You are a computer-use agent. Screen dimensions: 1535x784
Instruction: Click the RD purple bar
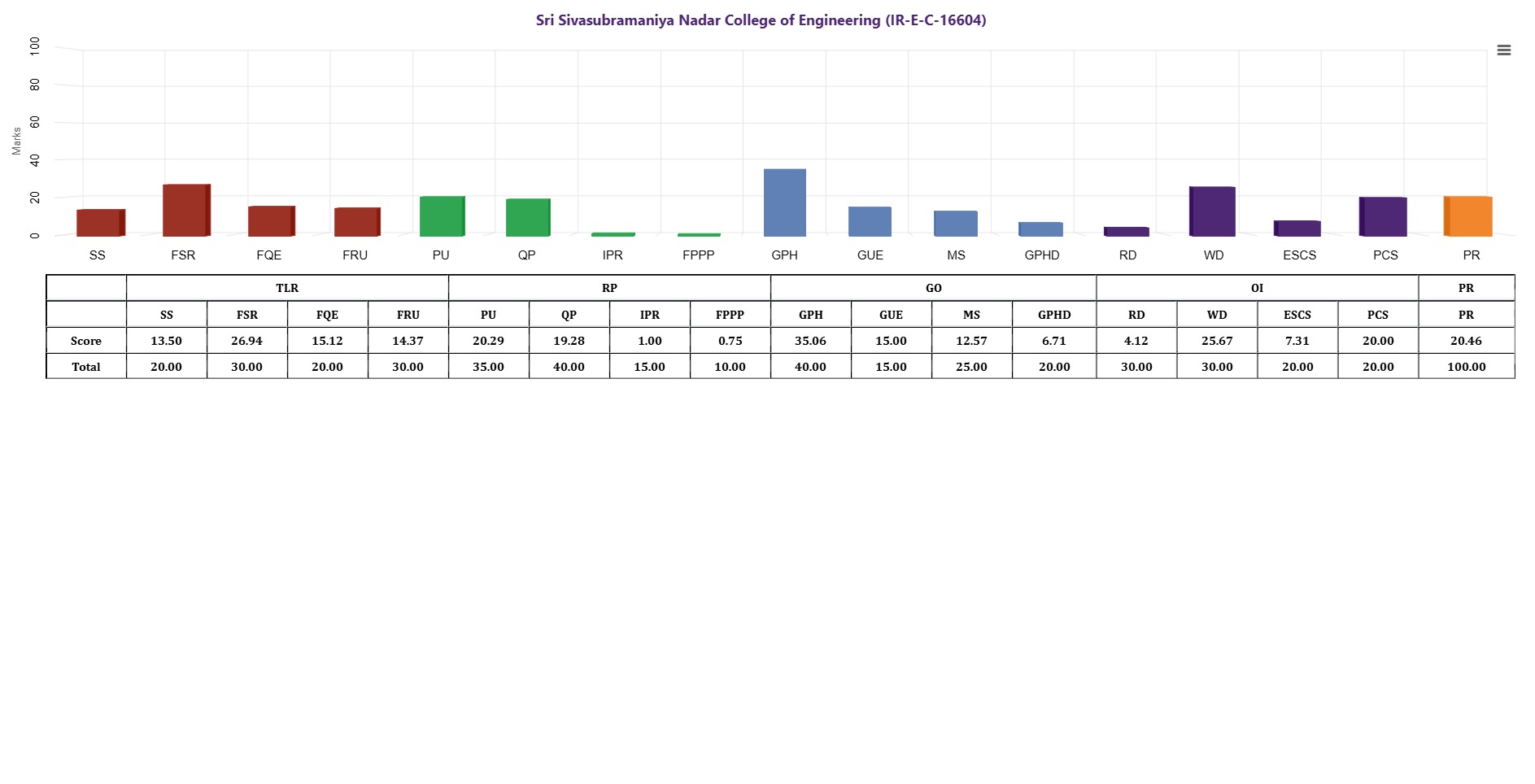click(x=1127, y=232)
